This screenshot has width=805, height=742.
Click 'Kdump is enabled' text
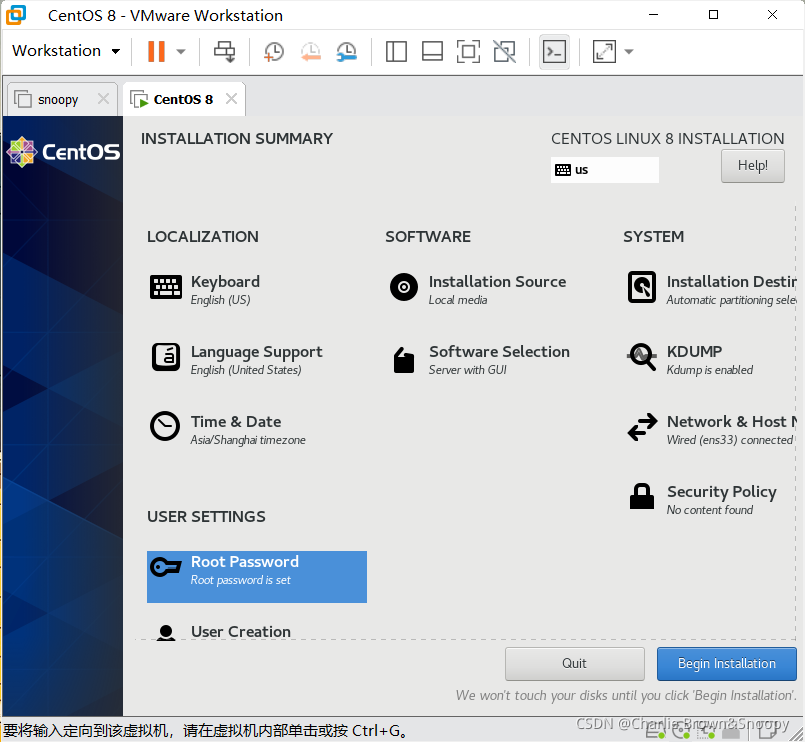pyautogui.click(x=710, y=370)
